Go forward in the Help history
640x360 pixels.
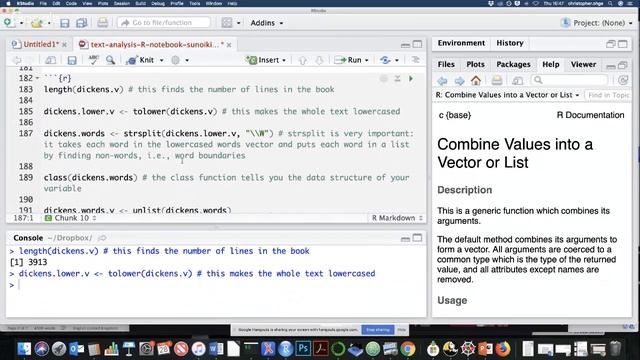459,81
